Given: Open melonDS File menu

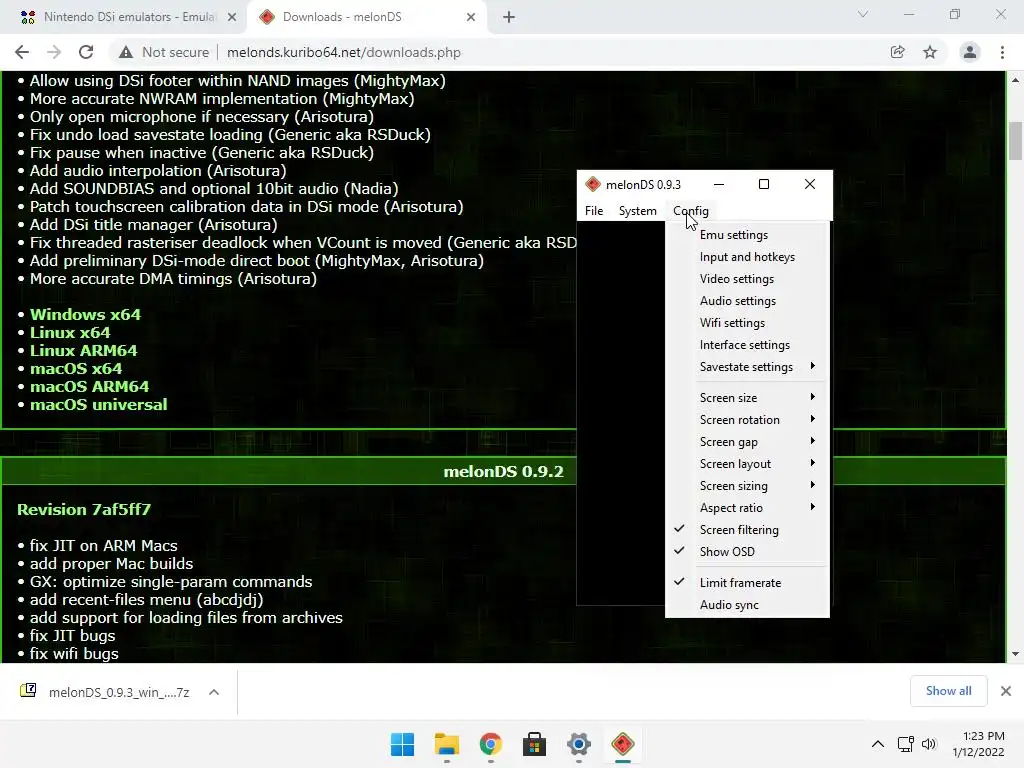Looking at the screenshot, I should click(x=594, y=211).
